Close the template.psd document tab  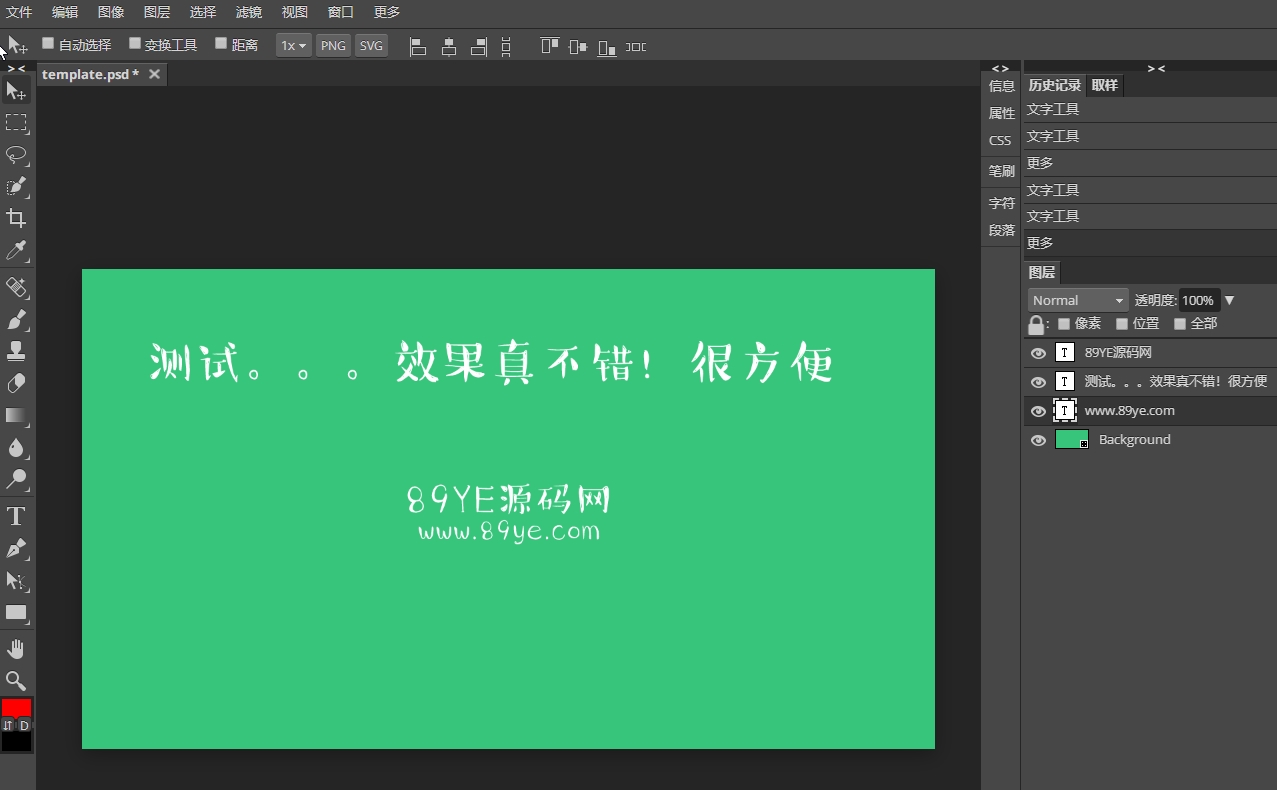pyautogui.click(x=154, y=74)
